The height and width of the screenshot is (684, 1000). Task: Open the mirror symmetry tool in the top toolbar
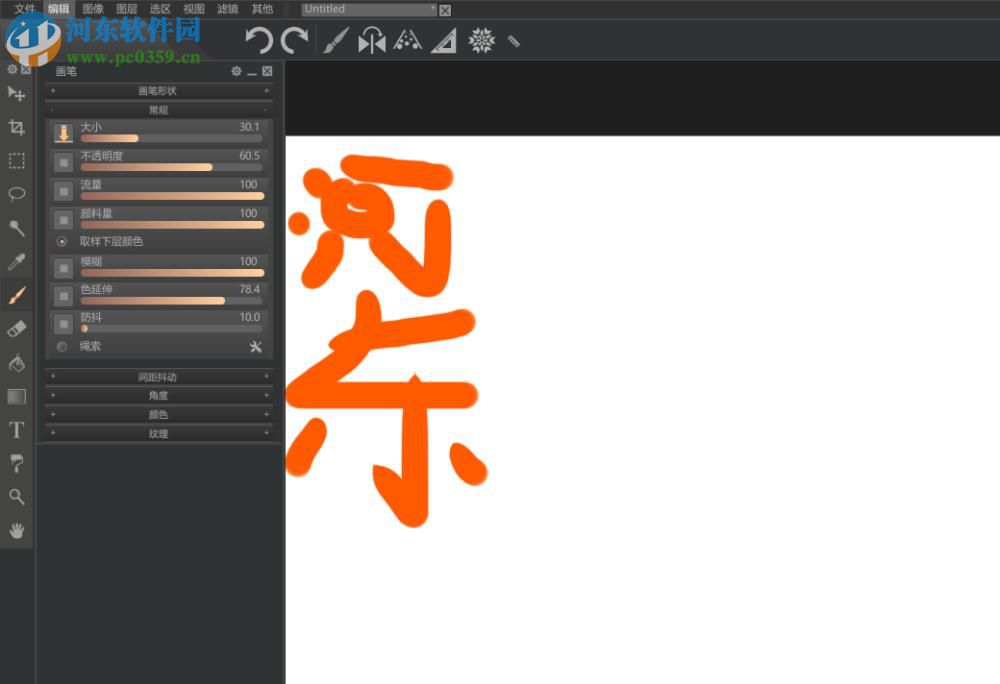coord(371,40)
